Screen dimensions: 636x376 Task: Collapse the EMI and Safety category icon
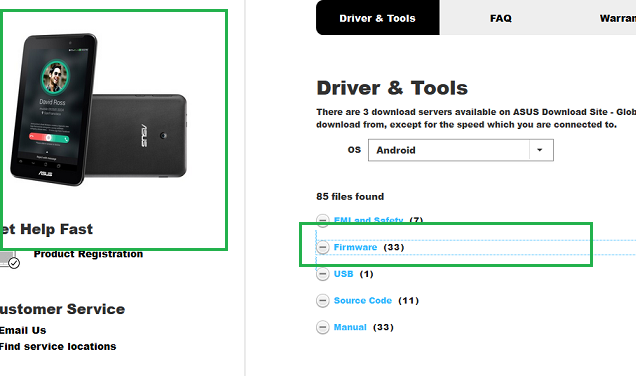(x=322, y=220)
